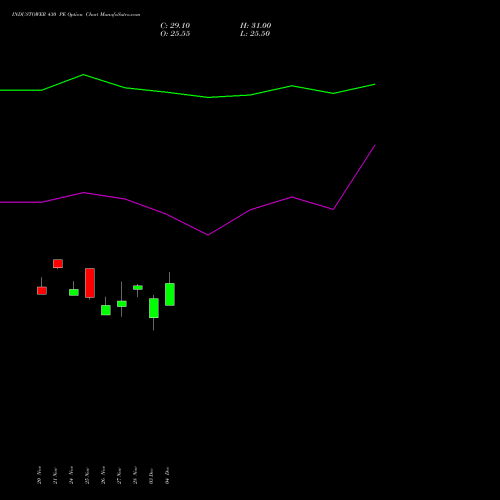Select the 21 Nov date label
This screenshot has width=500, height=500.
pos(55,475)
